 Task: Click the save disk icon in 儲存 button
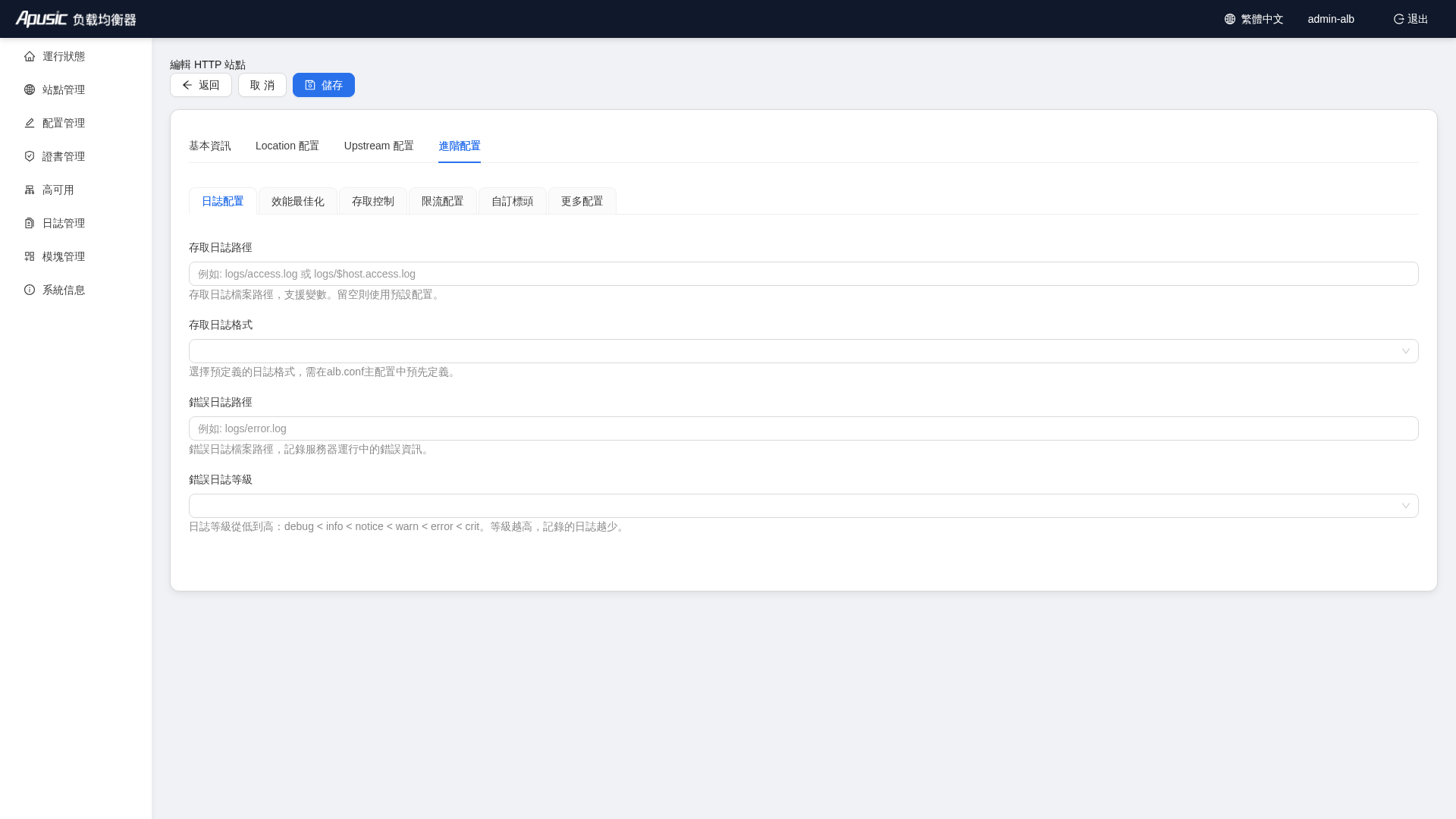(310, 85)
